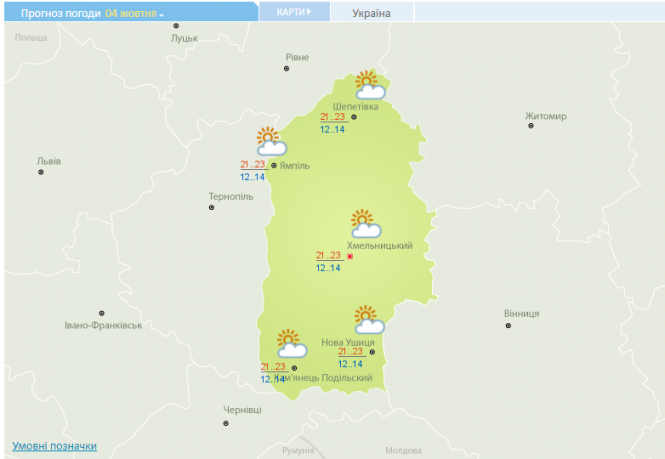The image size is (665, 459).
Task: Click the Нова Ушиця city dot marker
Action: click(x=372, y=352)
